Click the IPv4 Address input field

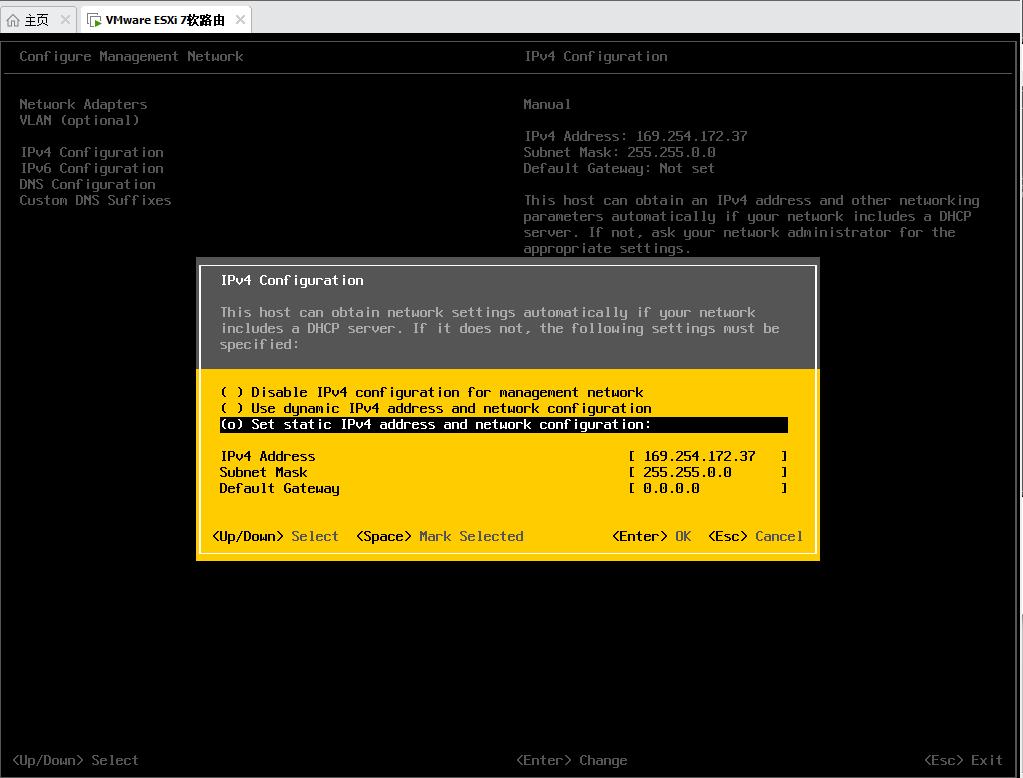[707, 456]
